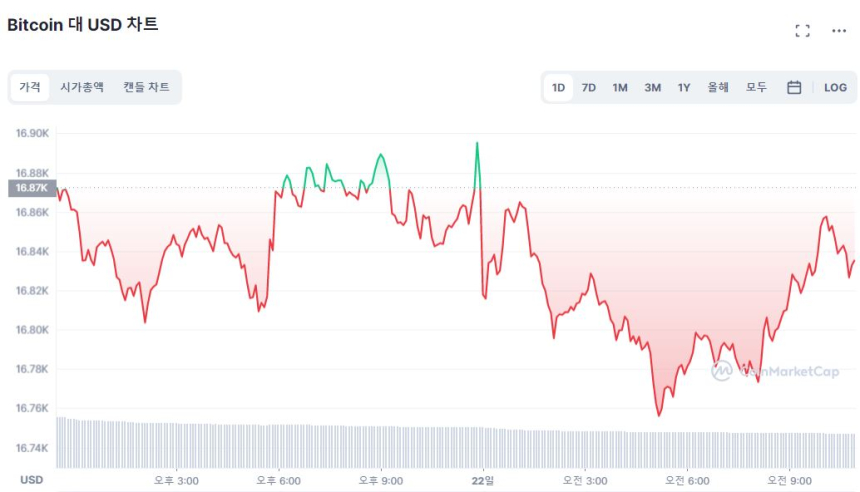This screenshot has width=860, height=492.
Task: Choose the 3M time range
Action: pos(652,88)
